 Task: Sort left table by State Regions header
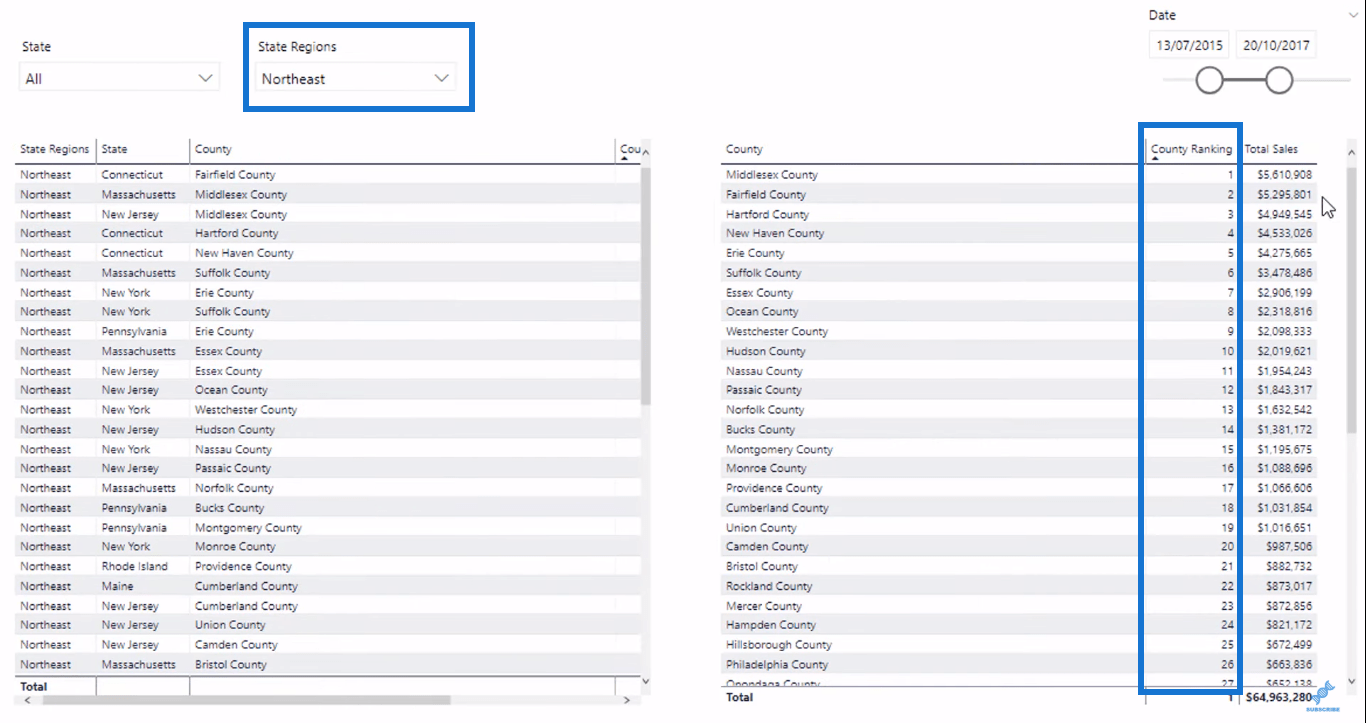(x=55, y=149)
